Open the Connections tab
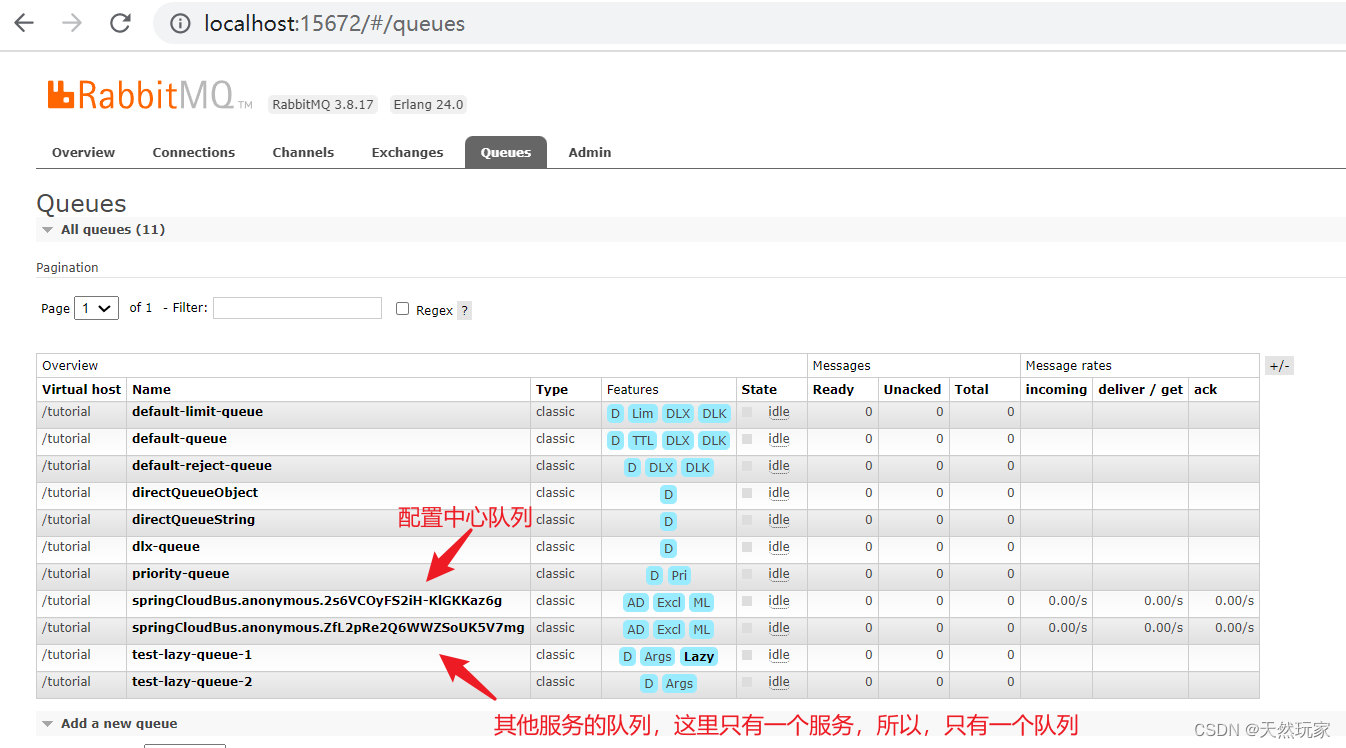The height and width of the screenshot is (748, 1346). tap(194, 152)
